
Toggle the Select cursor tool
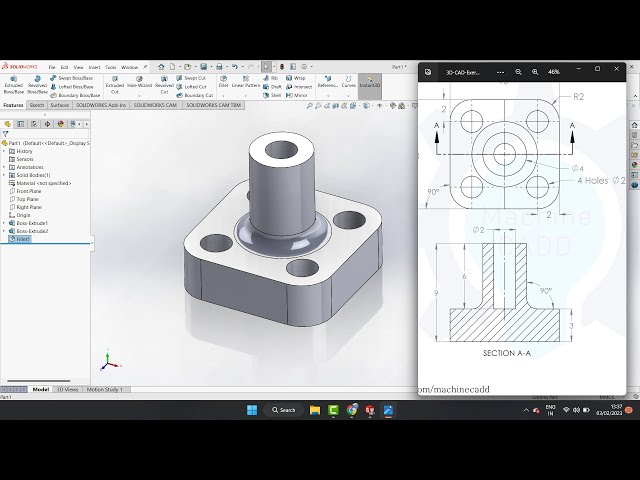[266, 67]
